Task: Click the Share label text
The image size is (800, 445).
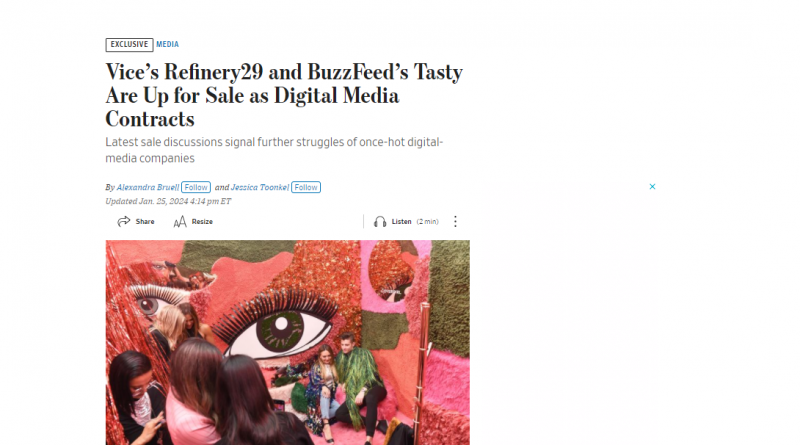Action: tap(145, 221)
